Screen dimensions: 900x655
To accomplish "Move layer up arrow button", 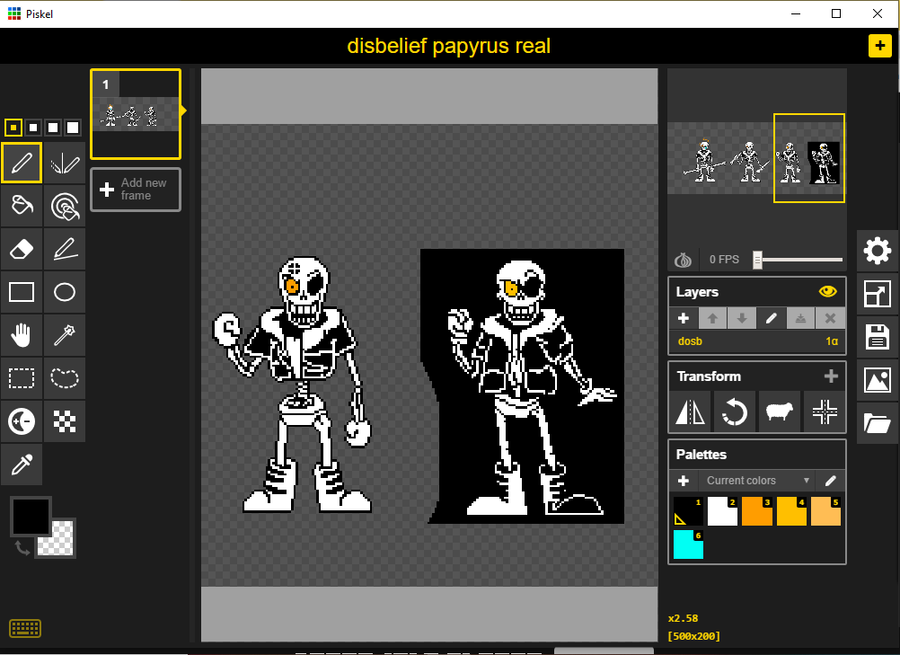I will click(713, 318).
